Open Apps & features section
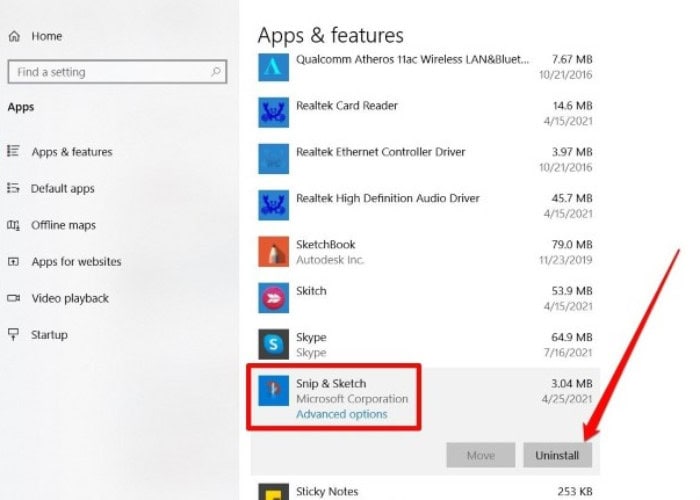 (x=72, y=152)
